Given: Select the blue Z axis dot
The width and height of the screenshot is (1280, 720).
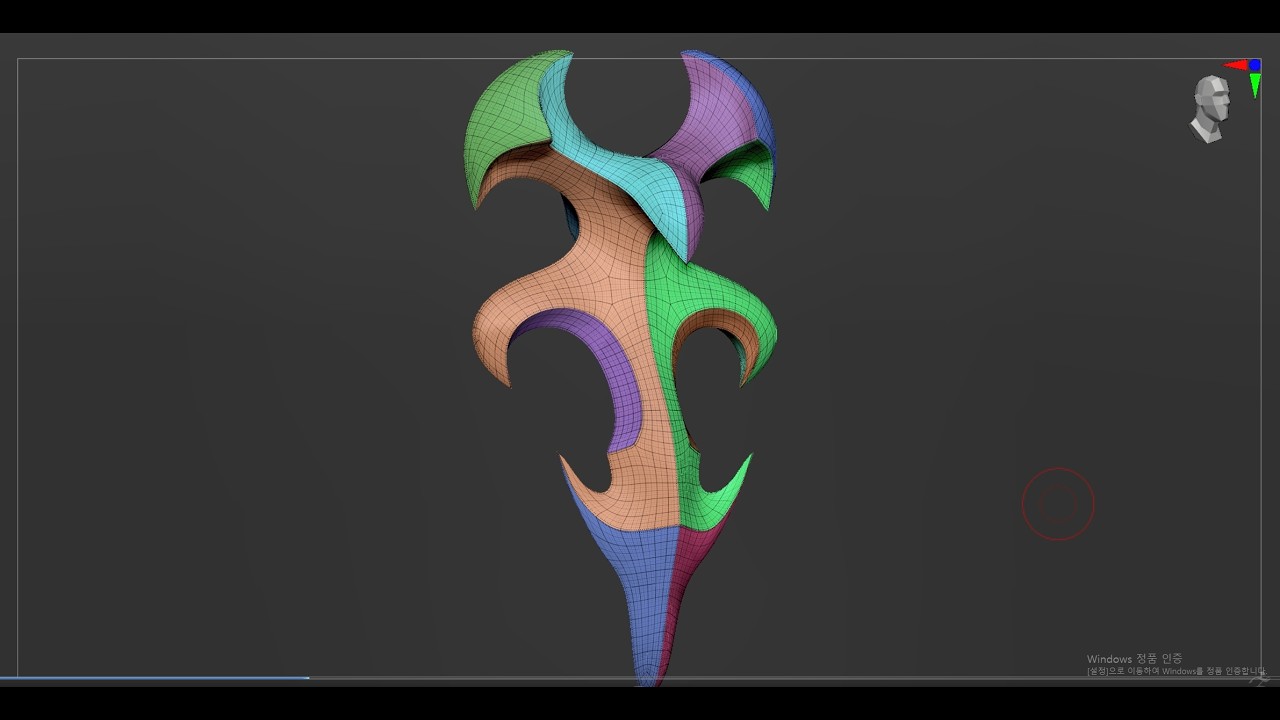Looking at the screenshot, I should coord(1255,65).
